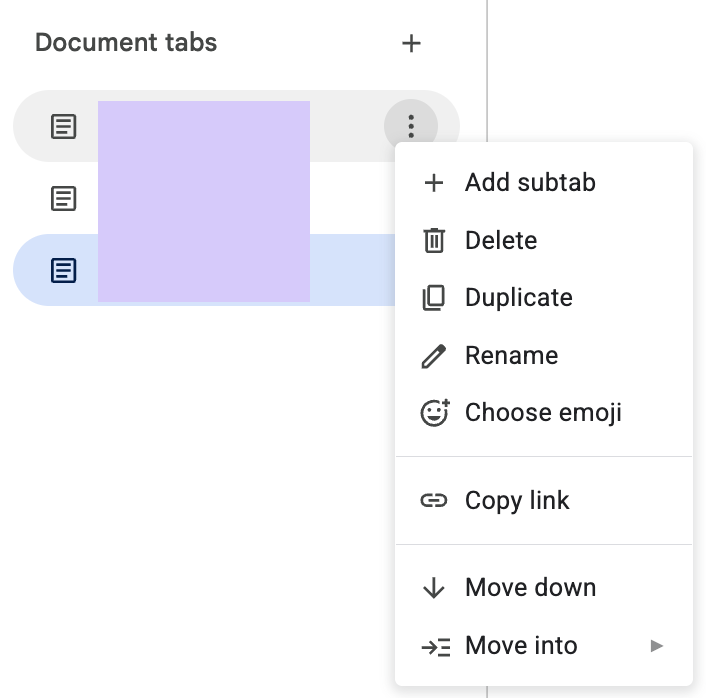Click the Rename label in the menu

point(511,355)
